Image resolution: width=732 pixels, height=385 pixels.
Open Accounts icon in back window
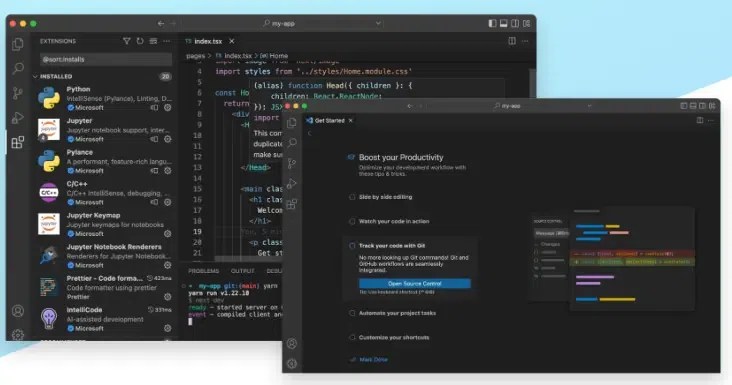(x=18, y=311)
